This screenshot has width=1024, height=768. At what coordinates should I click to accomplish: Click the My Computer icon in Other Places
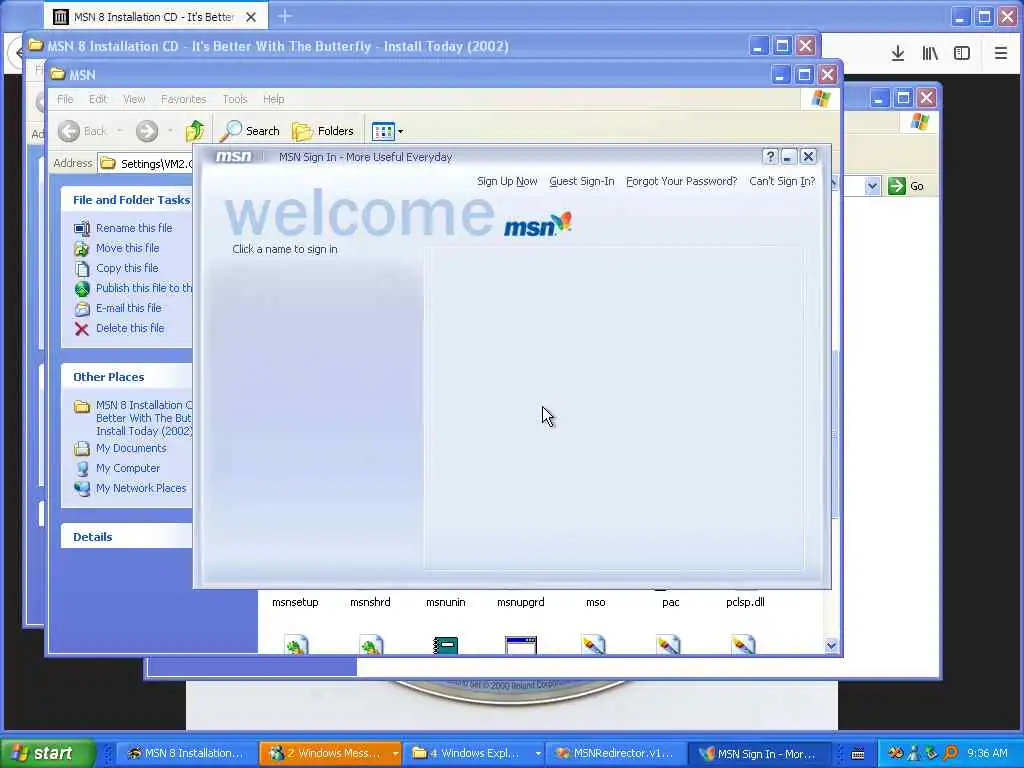[82, 468]
